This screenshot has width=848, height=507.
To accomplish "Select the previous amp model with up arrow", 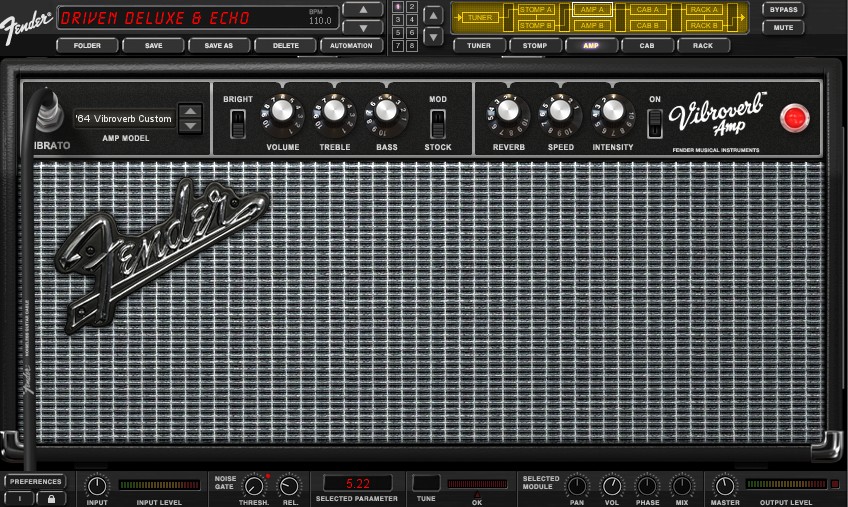I will 190,111.
